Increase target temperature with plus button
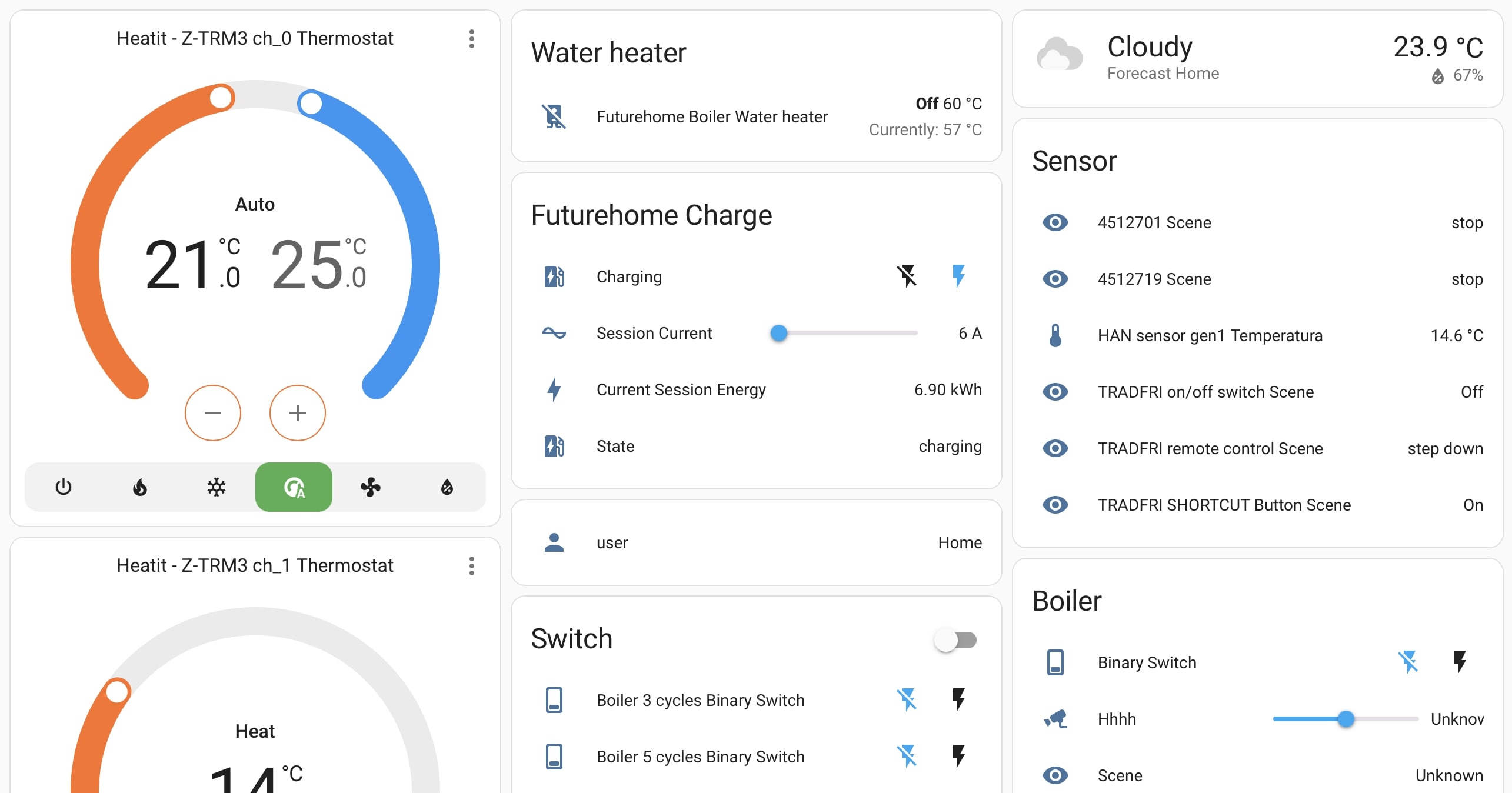1512x793 pixels. tap(298, 413)
